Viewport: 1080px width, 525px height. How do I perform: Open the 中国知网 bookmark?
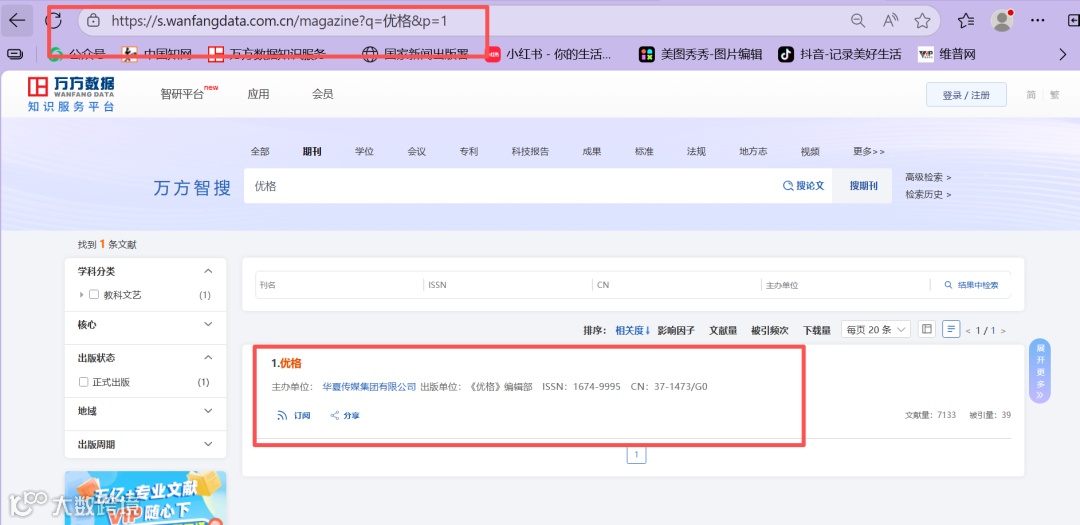[157, 54]
